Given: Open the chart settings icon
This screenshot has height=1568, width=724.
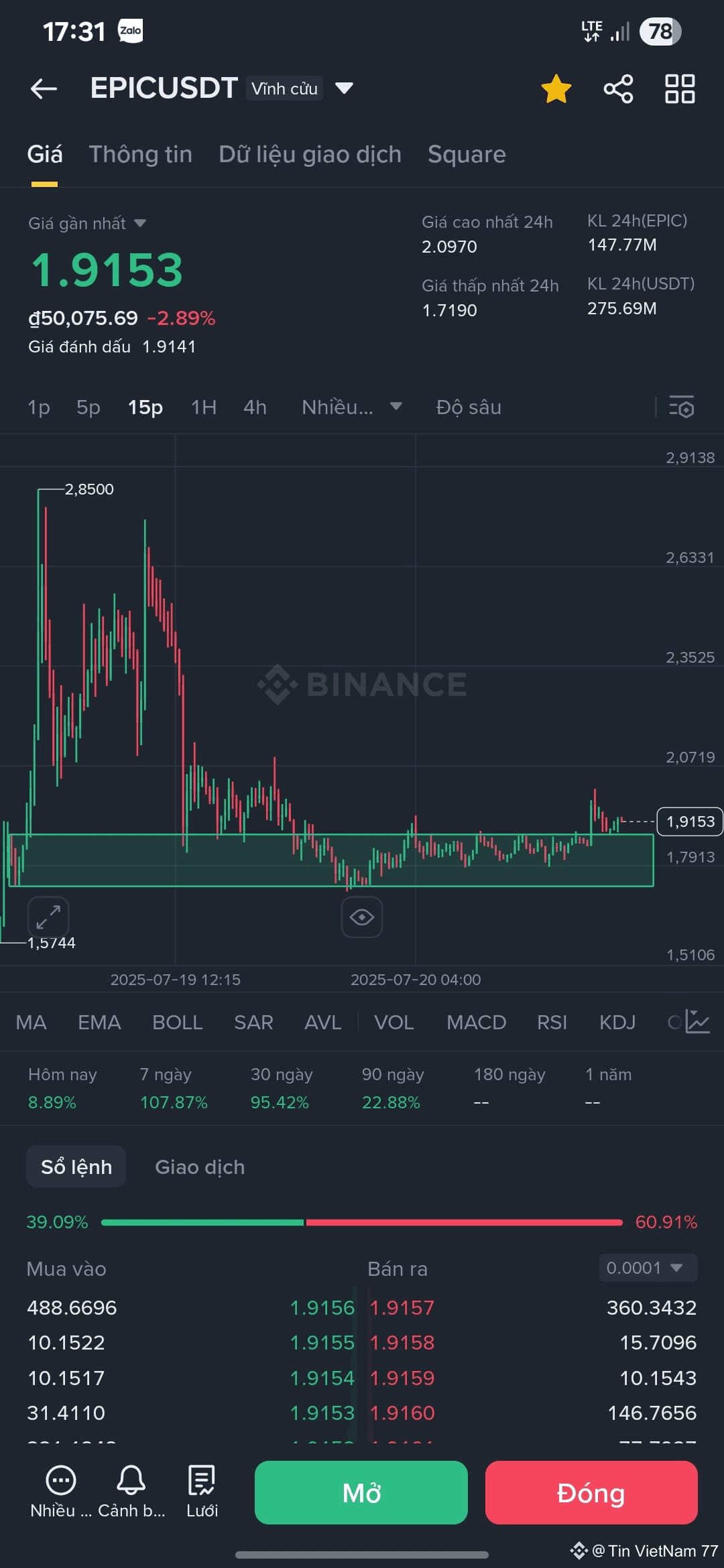Looking at the screenshot, I should [x=681, y=407].
